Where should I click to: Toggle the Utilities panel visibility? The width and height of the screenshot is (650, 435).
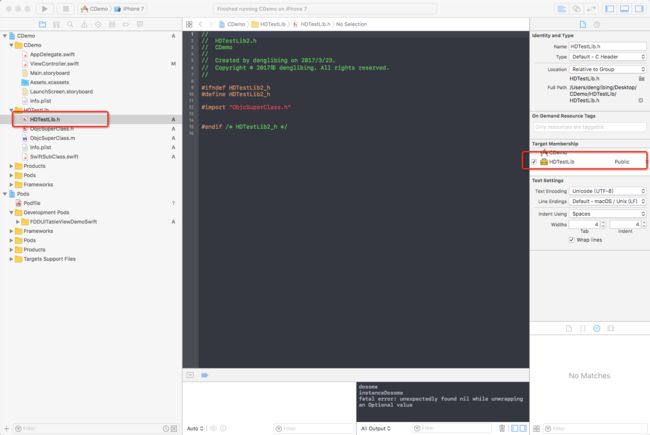[x=639, y=9]
